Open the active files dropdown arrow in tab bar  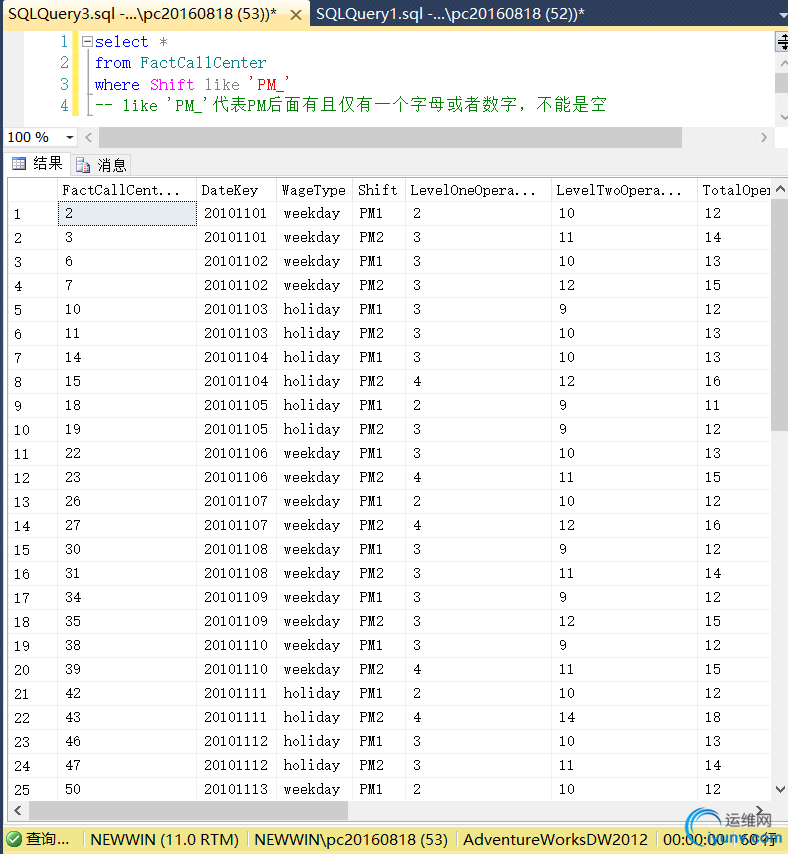pyautogui.click(x=782, y=15)
